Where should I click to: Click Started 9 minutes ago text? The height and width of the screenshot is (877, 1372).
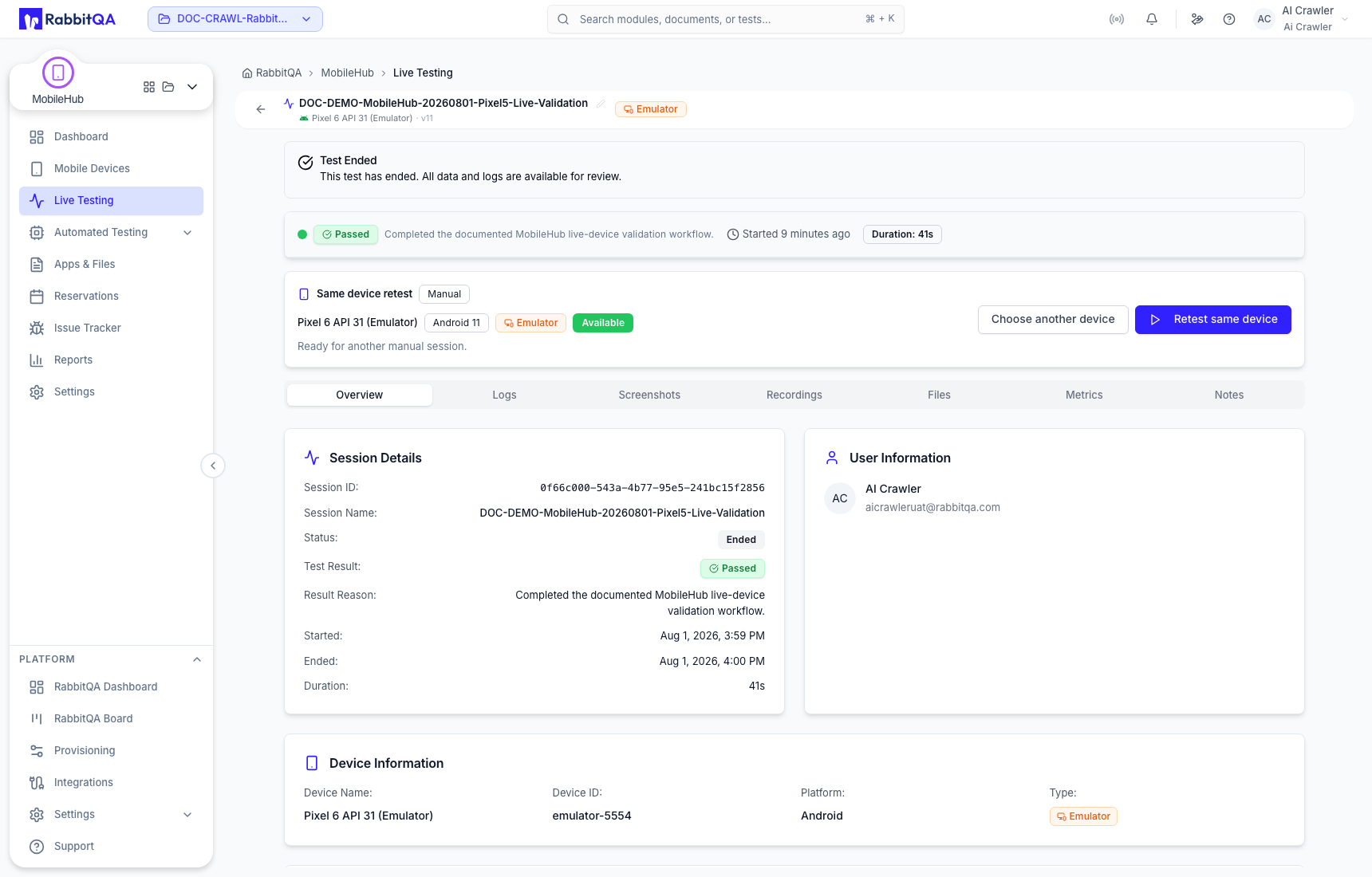click(x=796, y=234)
